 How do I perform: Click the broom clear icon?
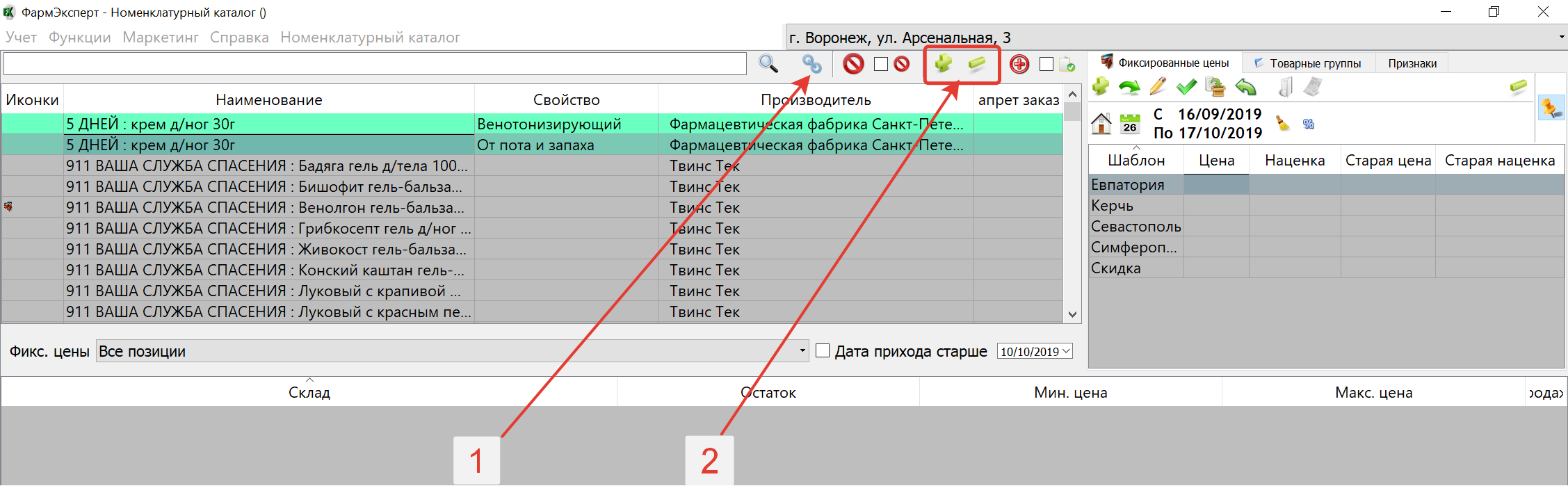1282,124
